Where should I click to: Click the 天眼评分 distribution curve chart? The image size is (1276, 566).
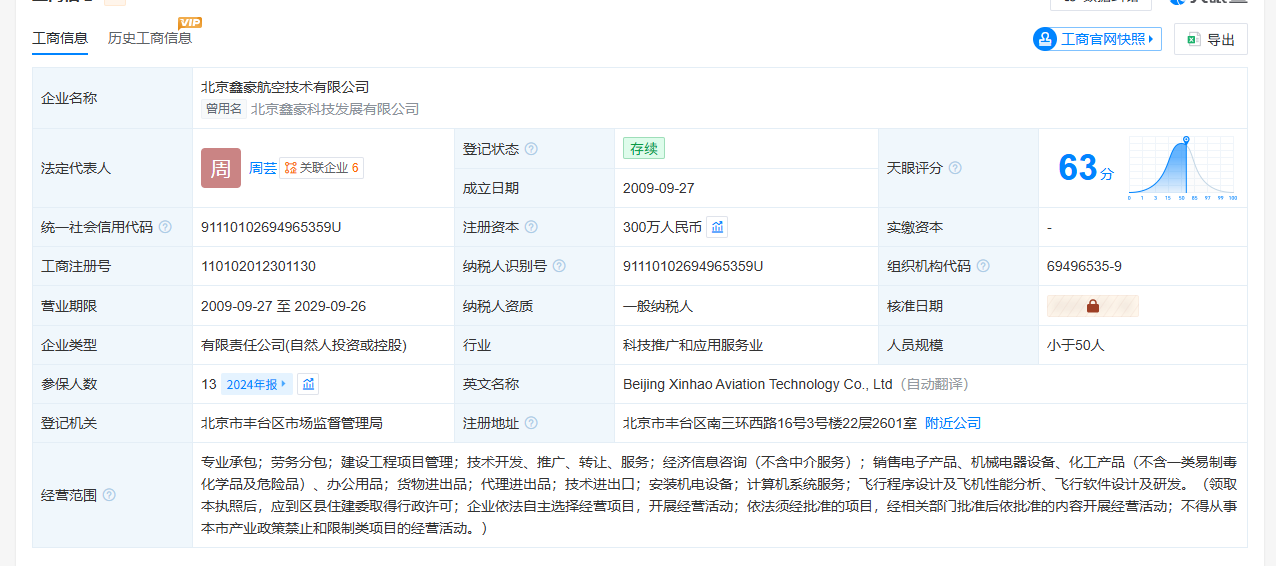[1182, 168]
